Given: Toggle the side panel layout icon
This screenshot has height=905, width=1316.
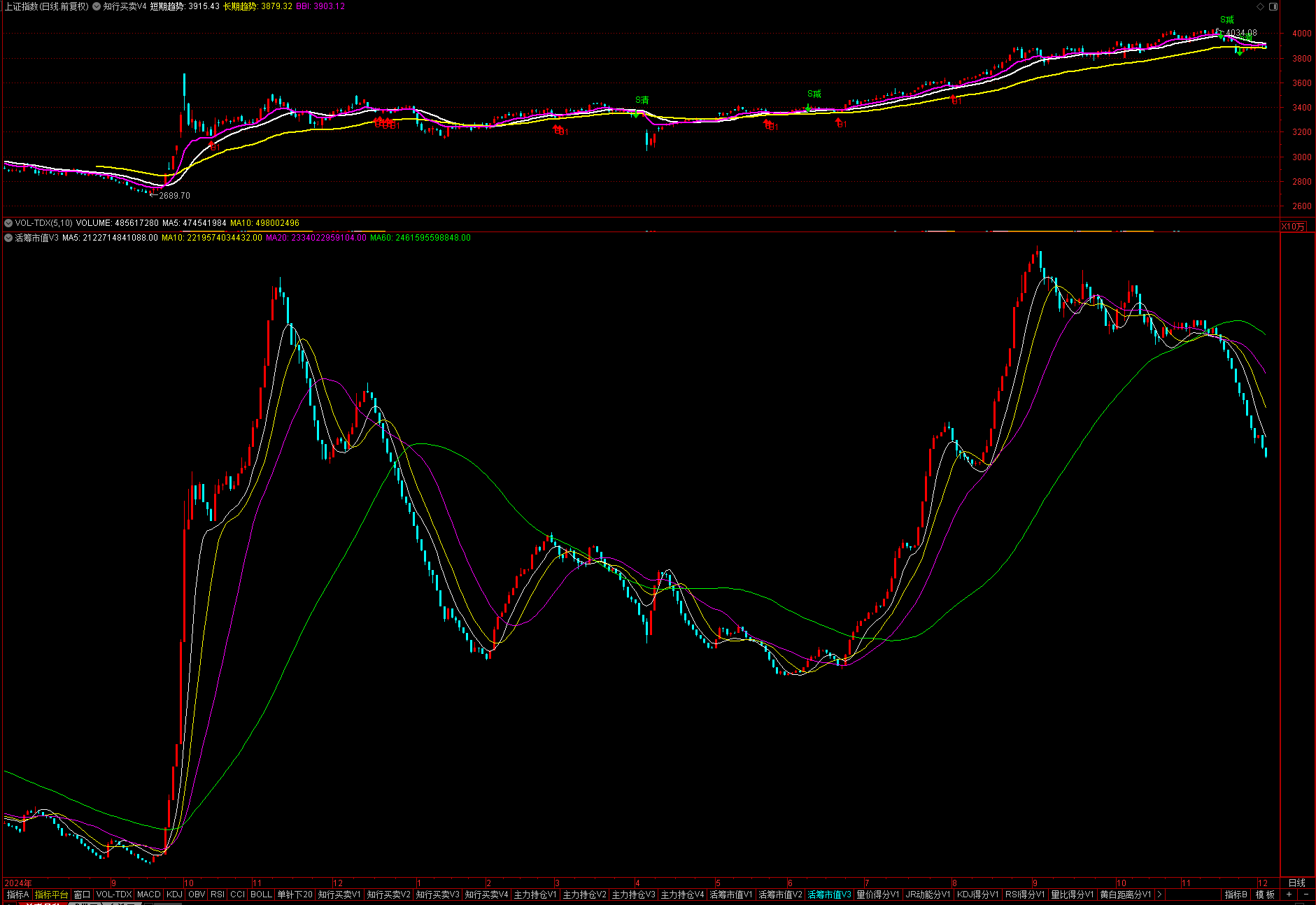Looking at the screenshot, I should click(x=1273, y=6).
